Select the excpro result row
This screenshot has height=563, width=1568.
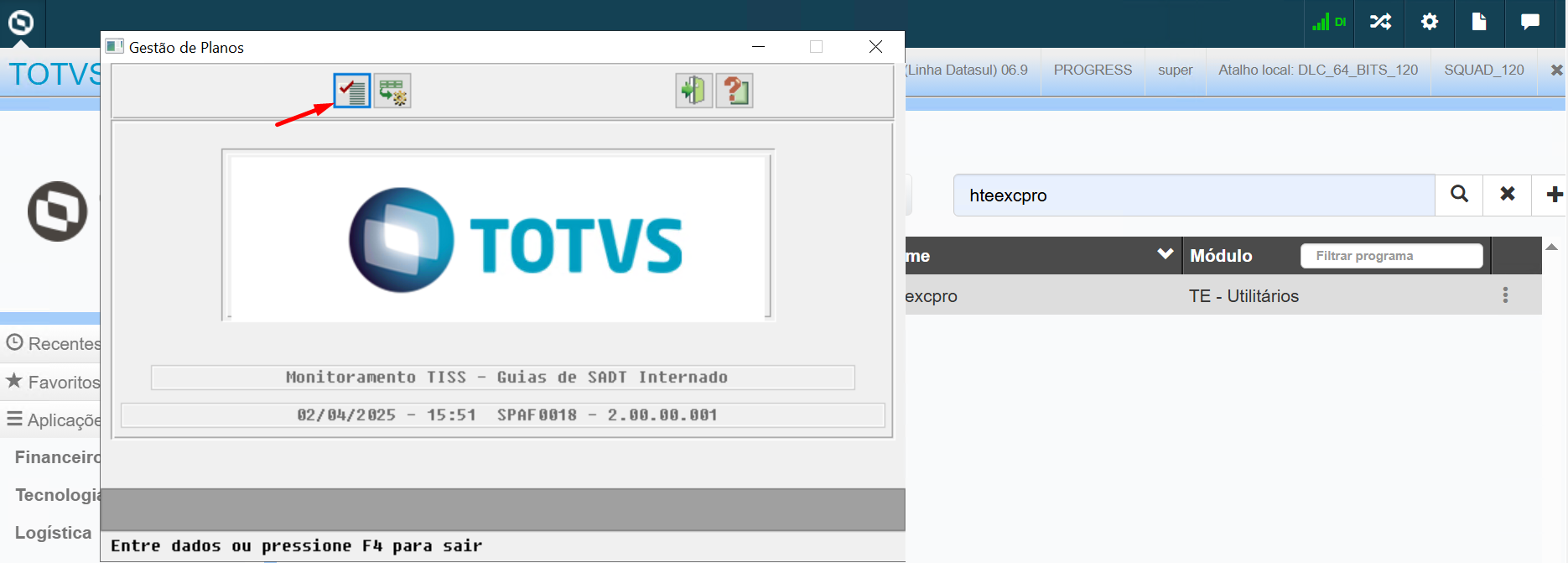1223,295
